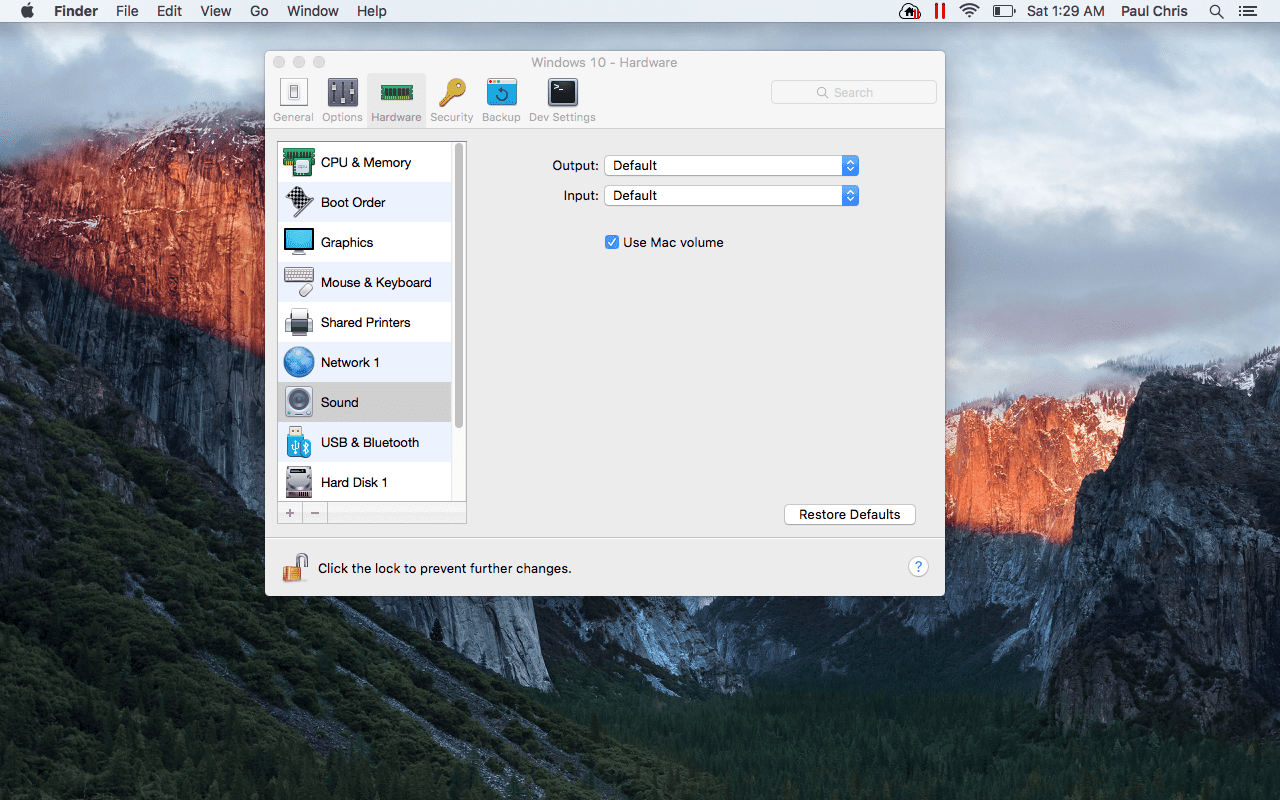Uncheck Use Mac volume
Image resolution: width=1280 pixels, height=800 pixels.
click(612, 242)
